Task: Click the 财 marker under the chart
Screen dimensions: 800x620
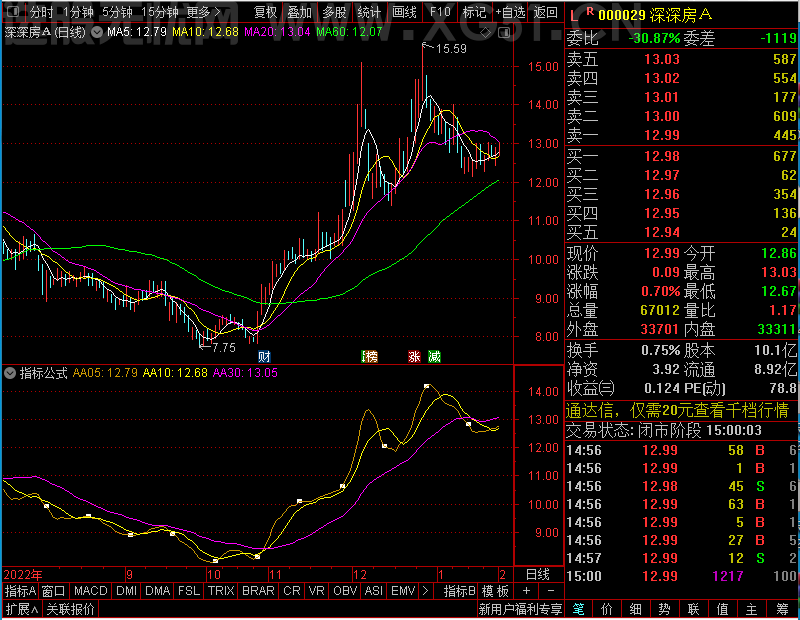Action: [x=264, y=356]
